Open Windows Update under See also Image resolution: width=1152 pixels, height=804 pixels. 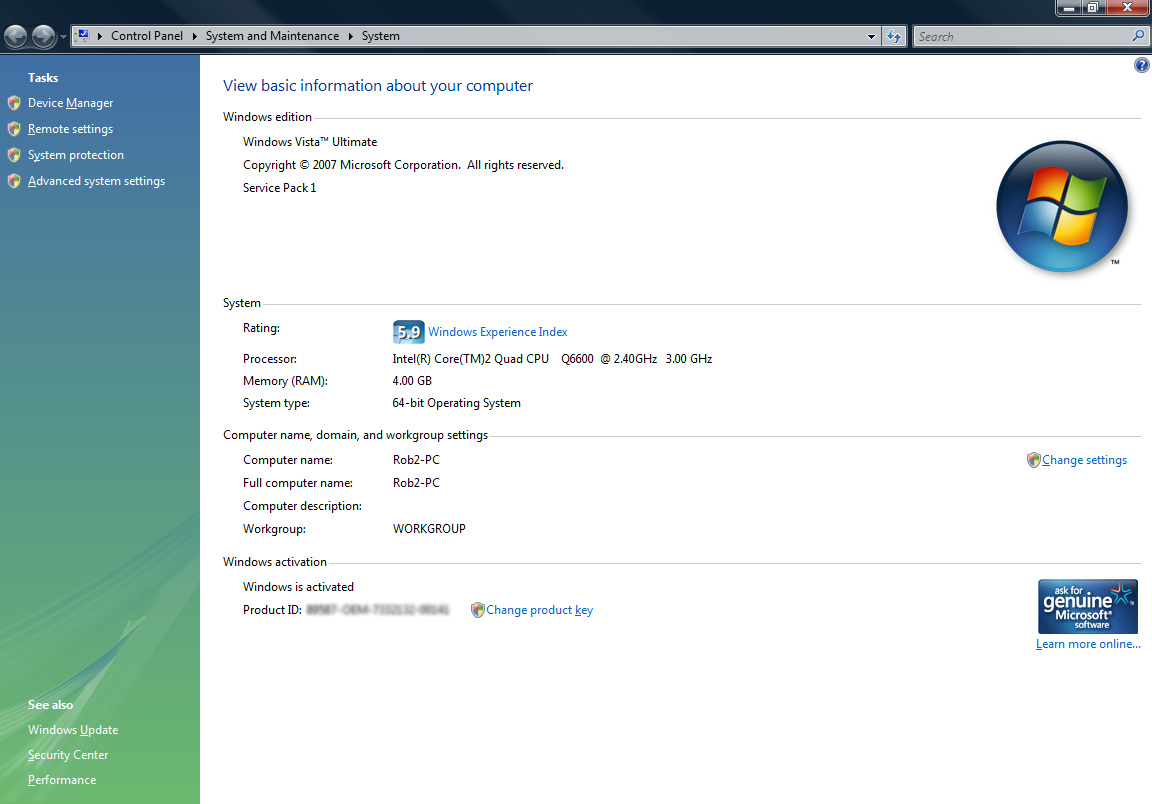coord(73,730)
